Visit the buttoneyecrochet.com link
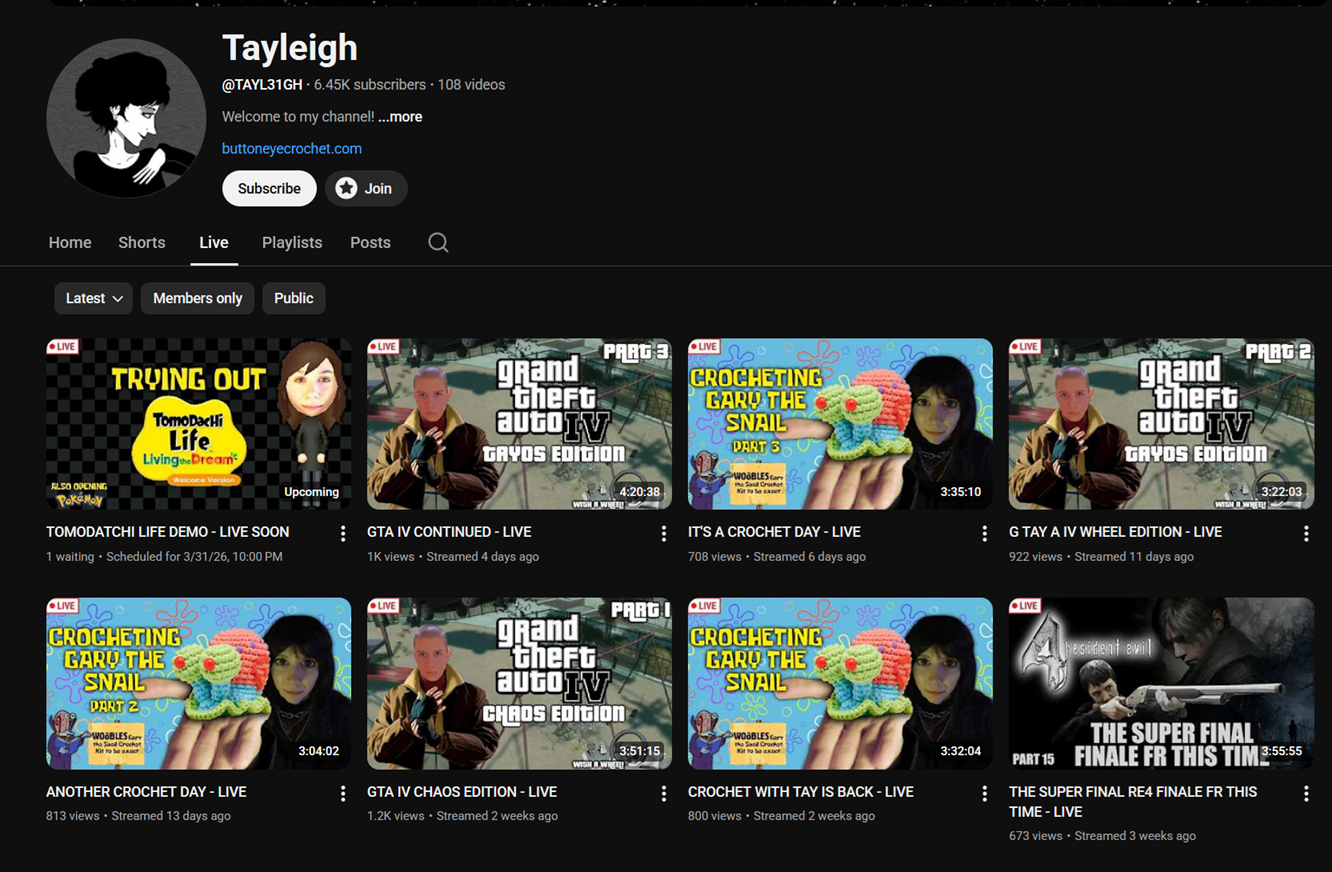Viewport: 1332px width, 872px height. click(x=292, y=149)
